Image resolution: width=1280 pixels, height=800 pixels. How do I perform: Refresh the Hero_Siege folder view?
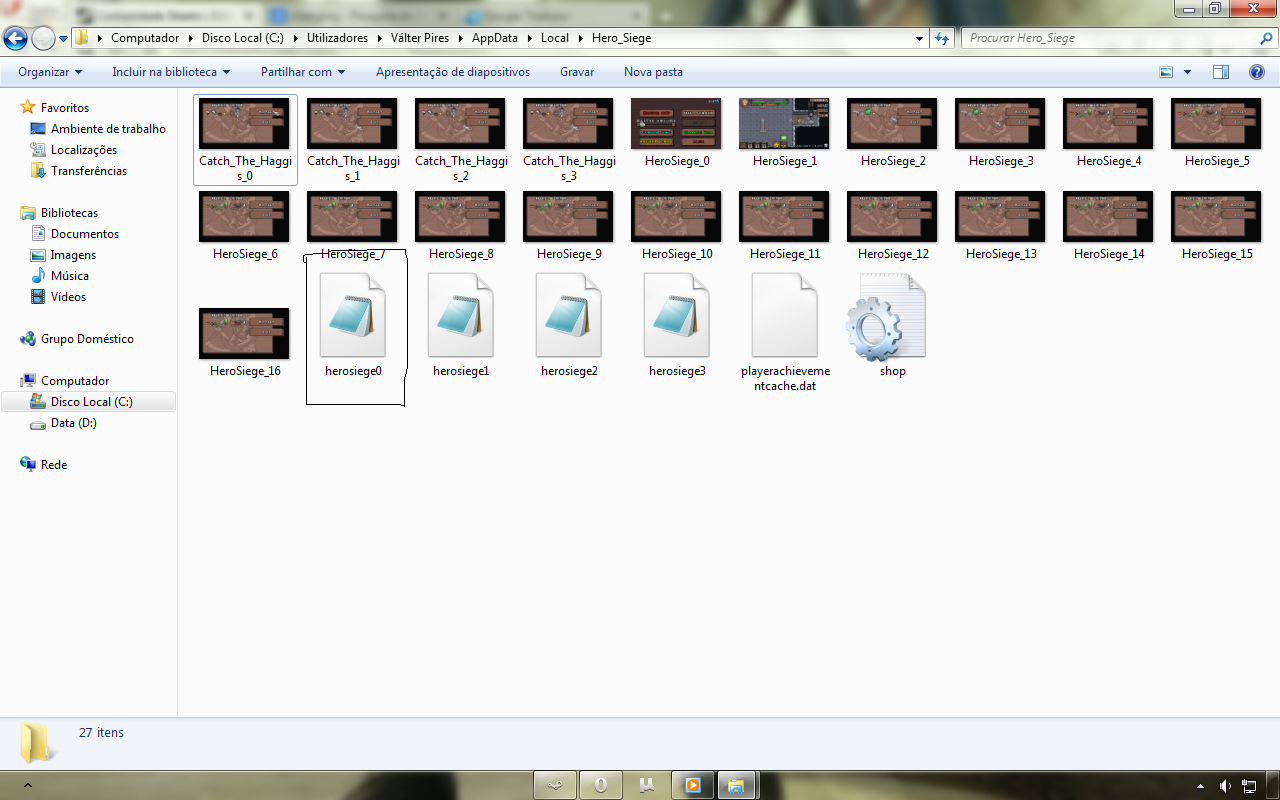click(x=942, y=38)
